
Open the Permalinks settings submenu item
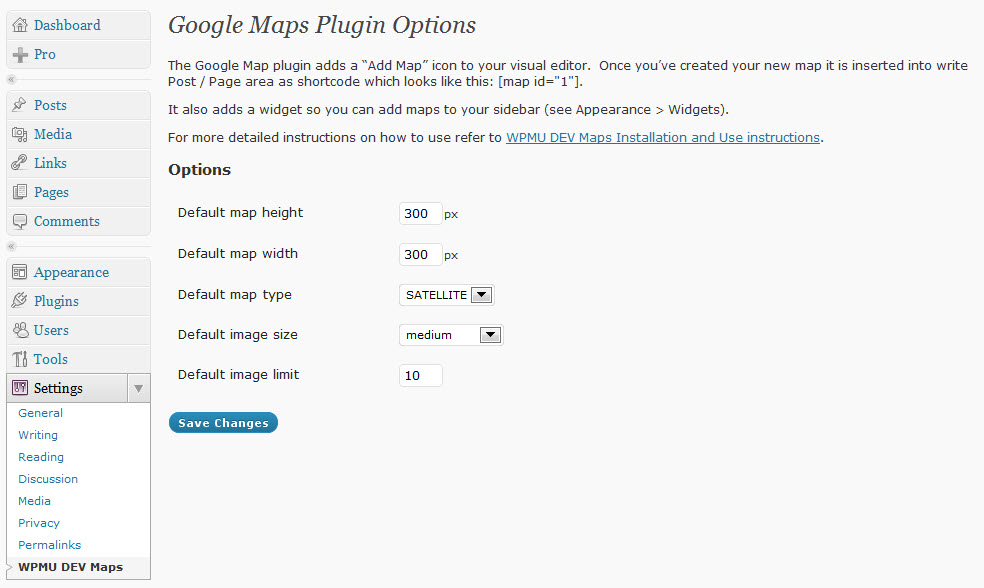(x=49, y=545)
